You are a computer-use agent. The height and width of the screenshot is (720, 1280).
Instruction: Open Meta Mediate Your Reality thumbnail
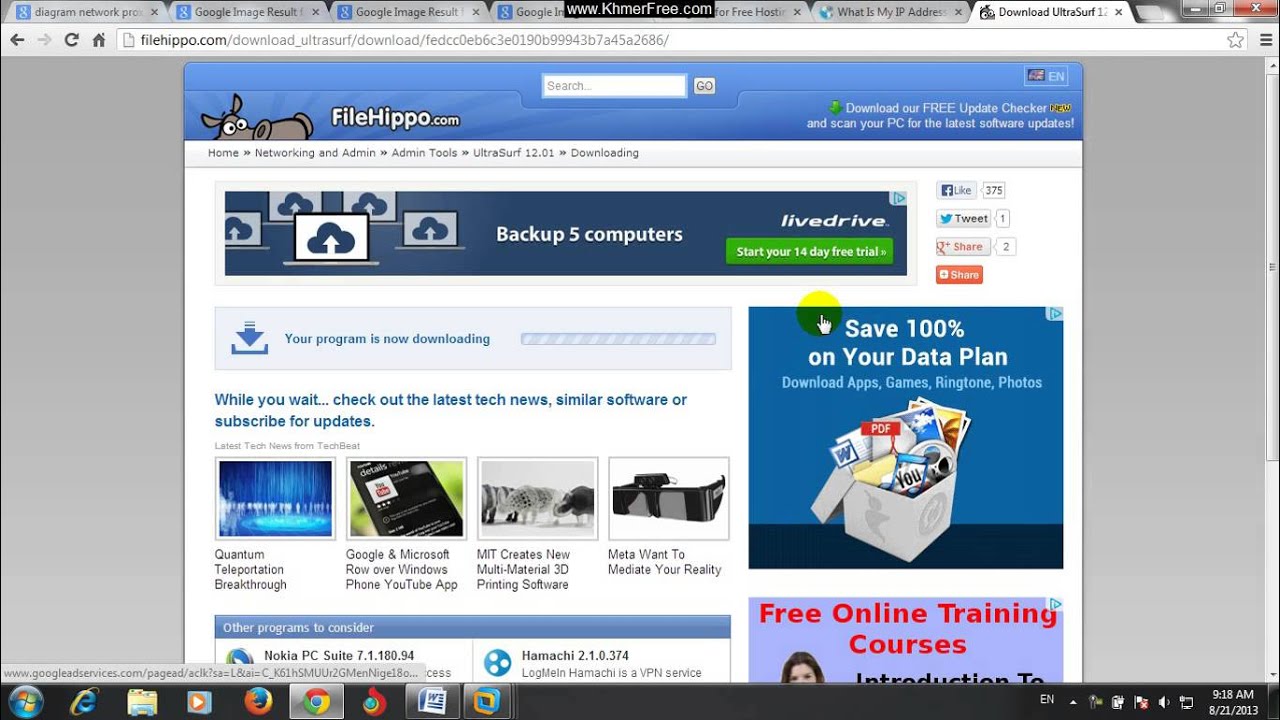click(x=668, y=498)
